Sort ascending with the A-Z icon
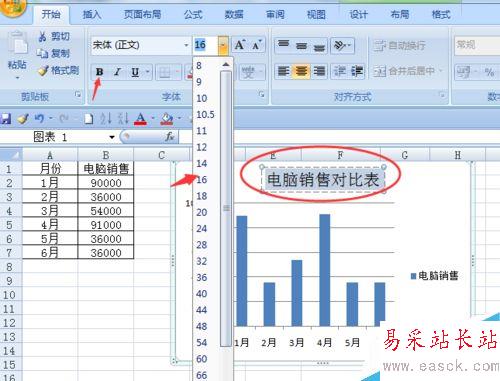 point(106,119)
